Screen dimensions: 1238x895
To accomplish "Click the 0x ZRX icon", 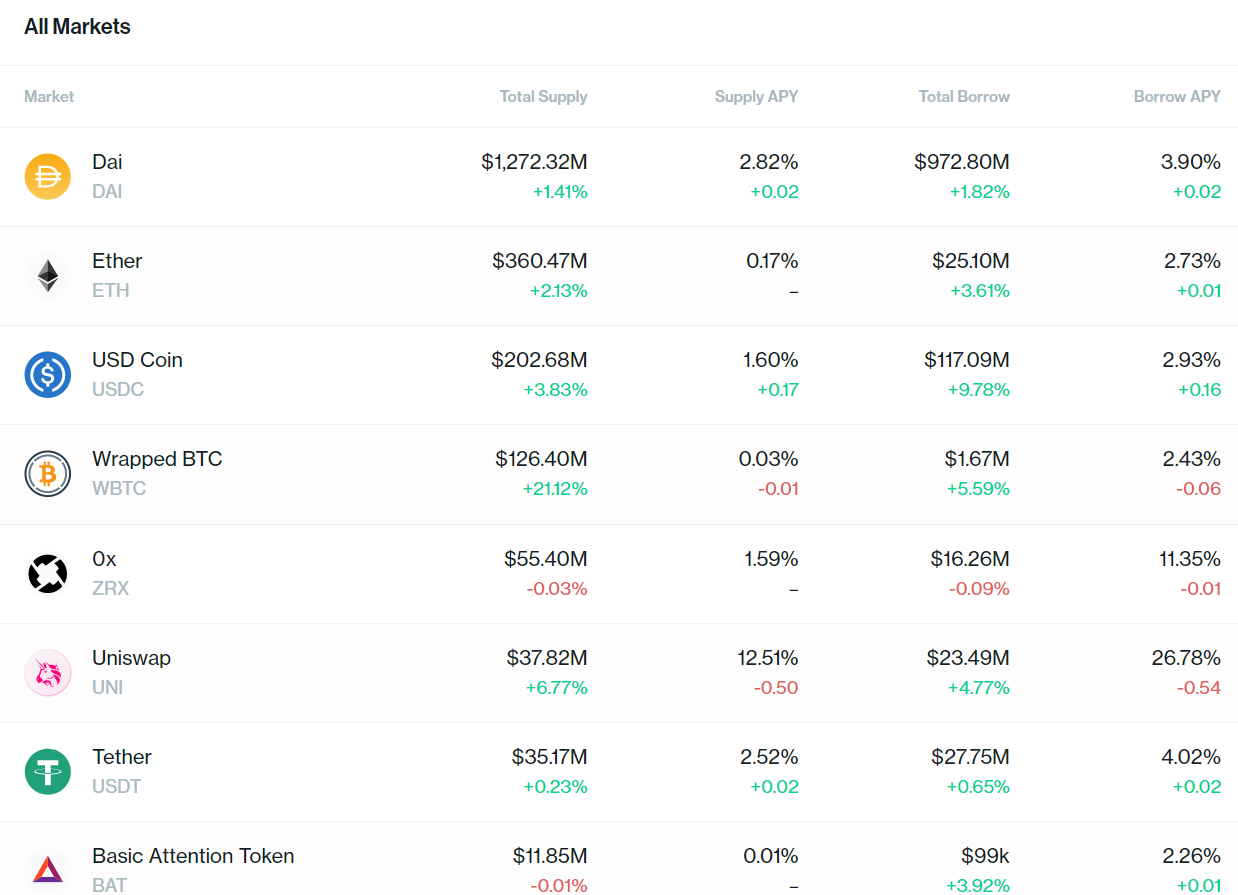I will (48, 573).
